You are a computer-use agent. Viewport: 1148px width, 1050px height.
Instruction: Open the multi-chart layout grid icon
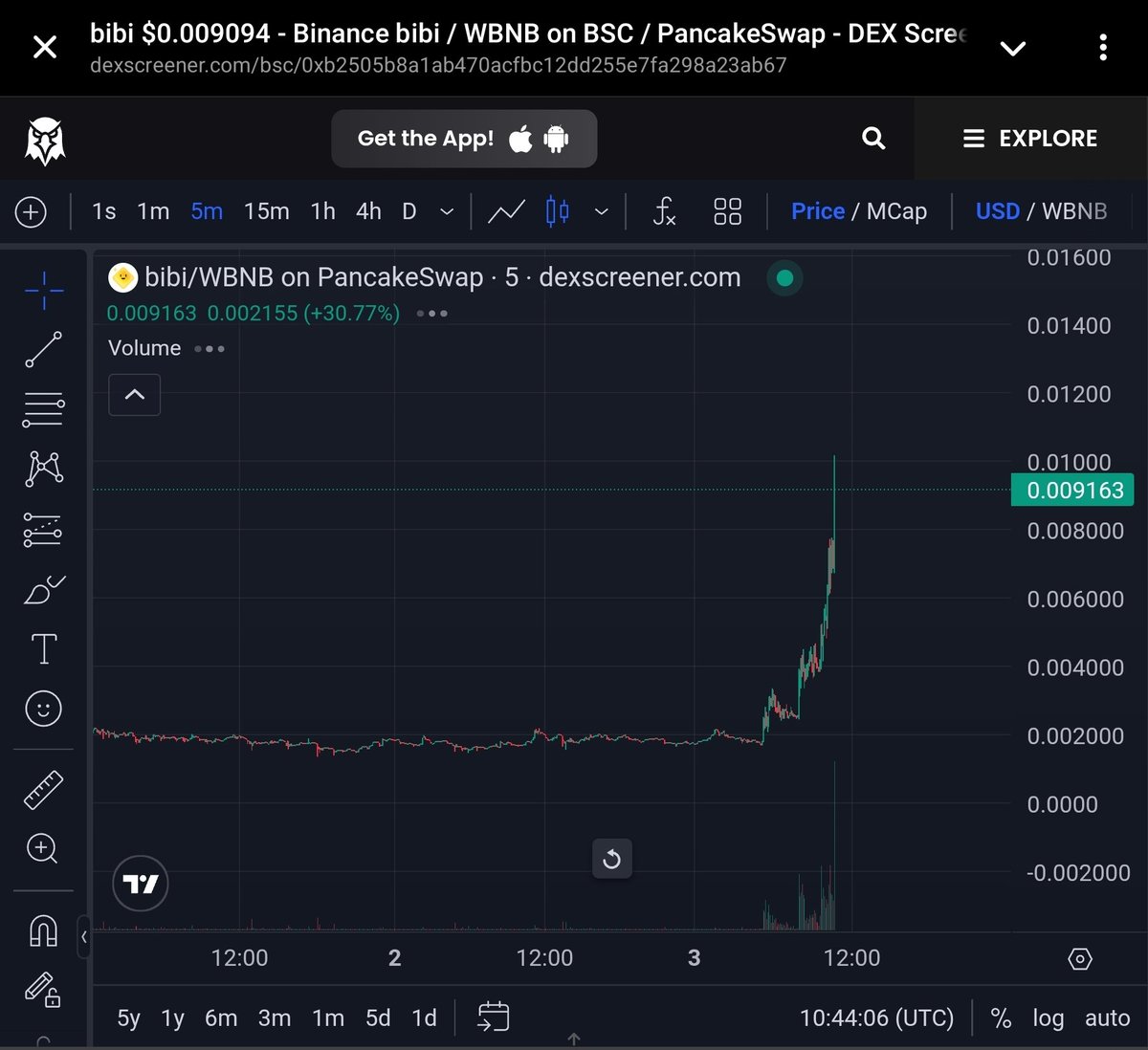(x=728, y=211)
